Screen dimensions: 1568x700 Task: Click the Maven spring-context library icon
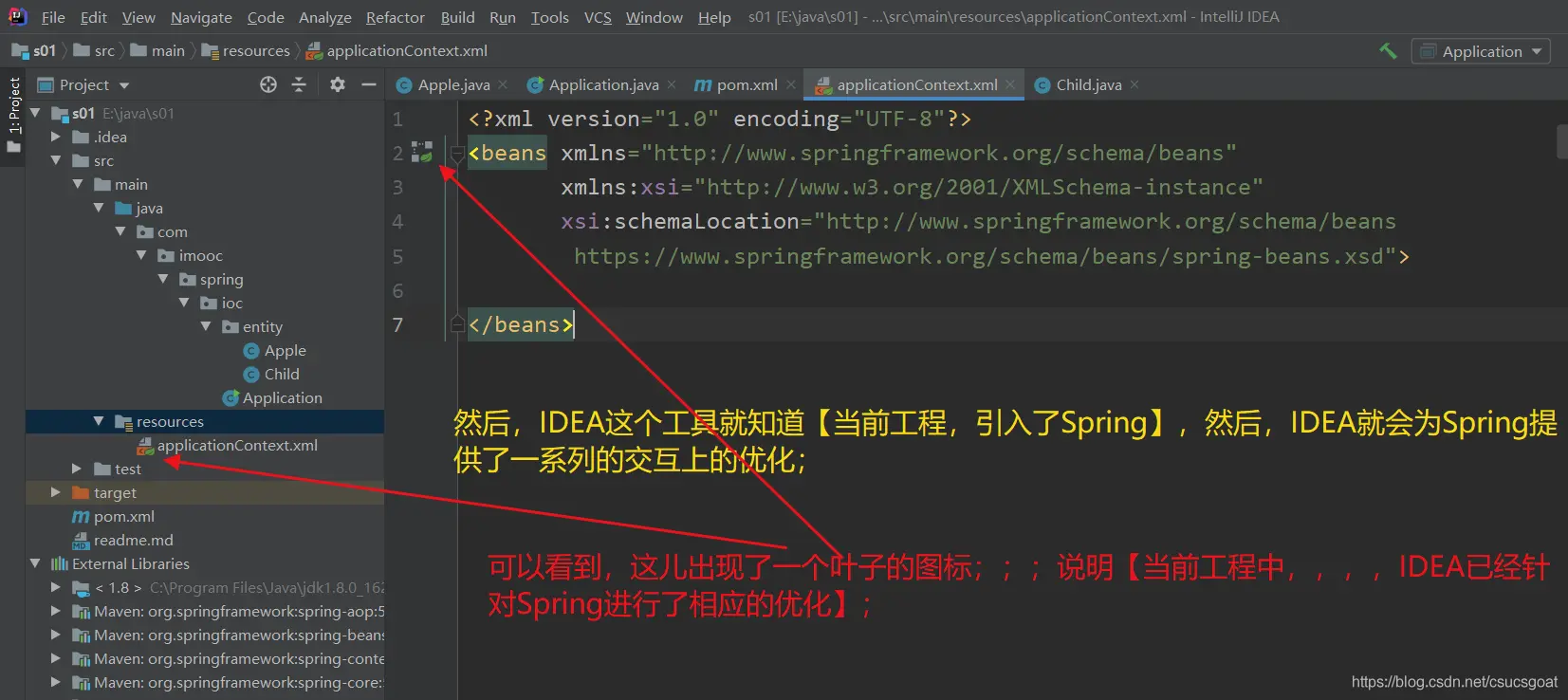(81, 659)
